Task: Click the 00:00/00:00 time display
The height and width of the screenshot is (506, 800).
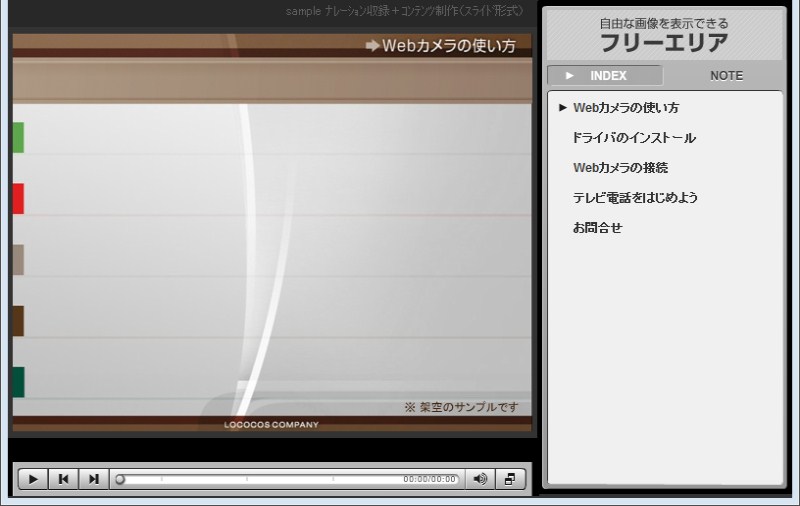Action: pos(429,479)
